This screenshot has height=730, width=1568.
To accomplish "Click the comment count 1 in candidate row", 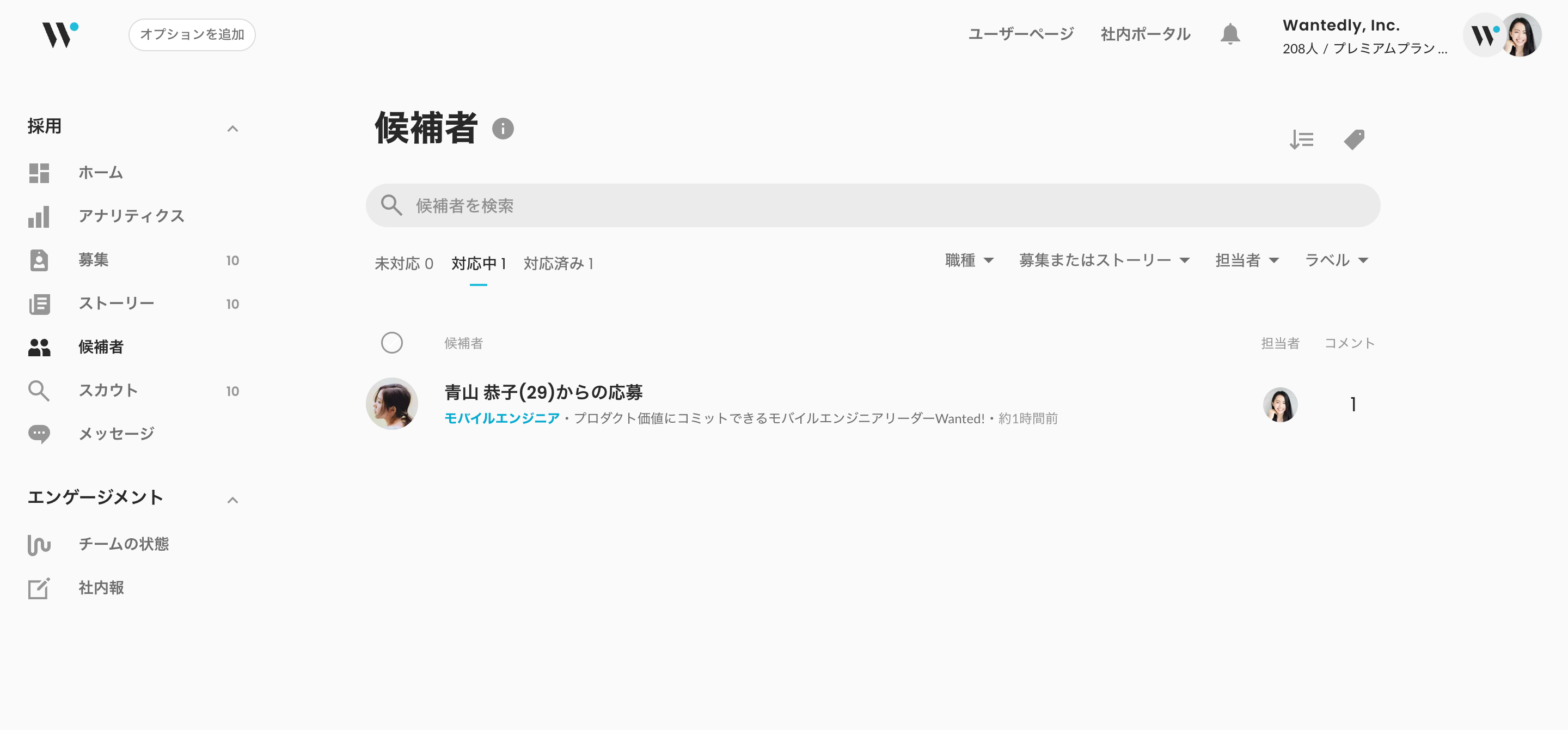I will (x=1353, y=404).
